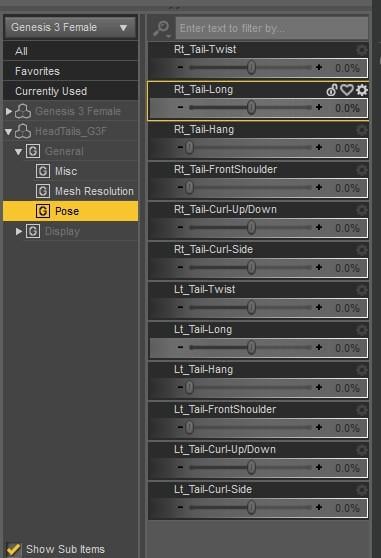Click the magnifier search icon in filter bar
The image size is (381, 558).
[x=161, y=28]
